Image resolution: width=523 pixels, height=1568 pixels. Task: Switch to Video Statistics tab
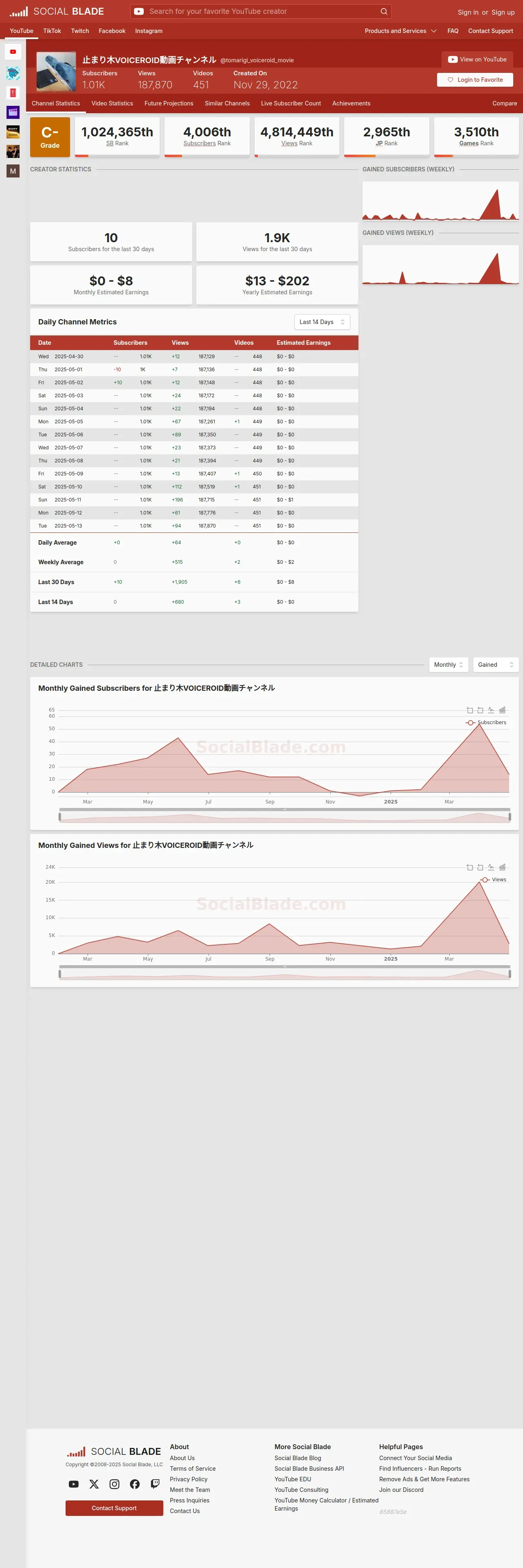[x=112, y=103]
